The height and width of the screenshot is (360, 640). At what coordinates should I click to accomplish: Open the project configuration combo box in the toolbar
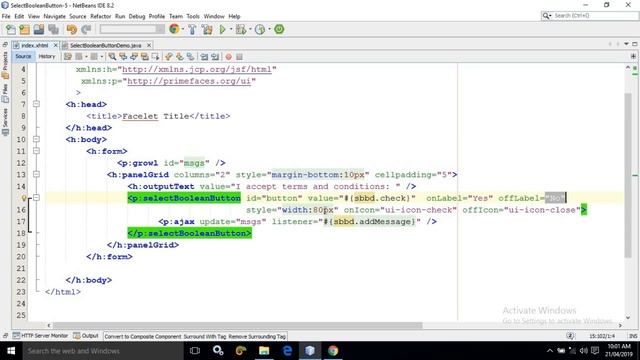pyautogui.click(x=132, y=29)
